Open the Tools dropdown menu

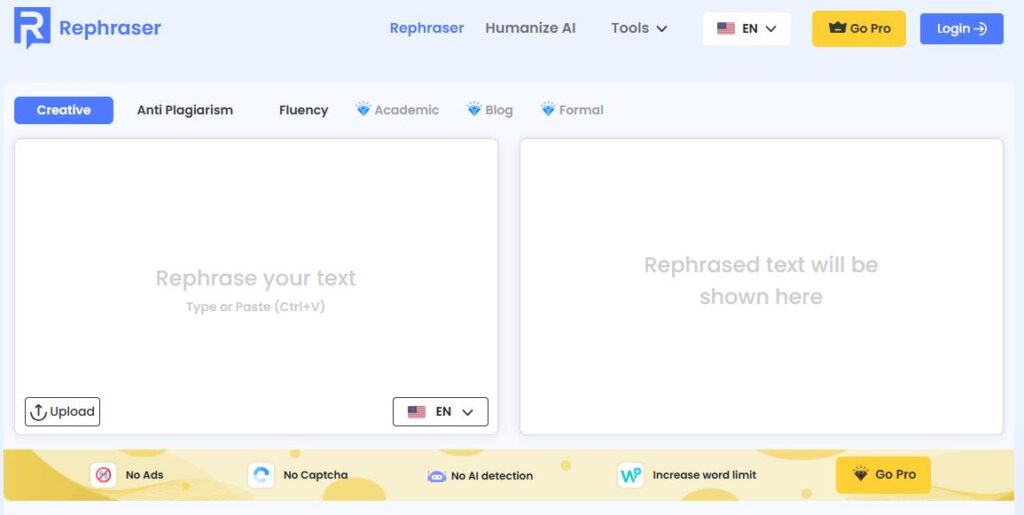pyautogui.click(x=639, y=28)
